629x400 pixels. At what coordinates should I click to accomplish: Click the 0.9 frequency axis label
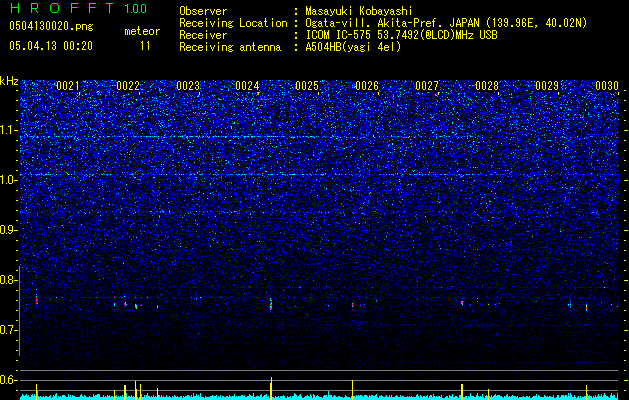tap(9, 230)
